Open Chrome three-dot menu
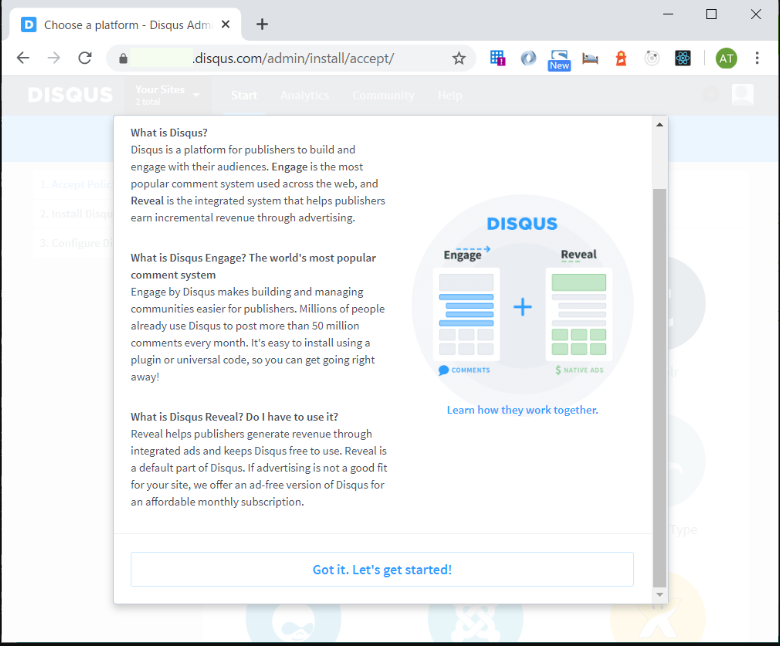780x646 pixels. (757, 58)
